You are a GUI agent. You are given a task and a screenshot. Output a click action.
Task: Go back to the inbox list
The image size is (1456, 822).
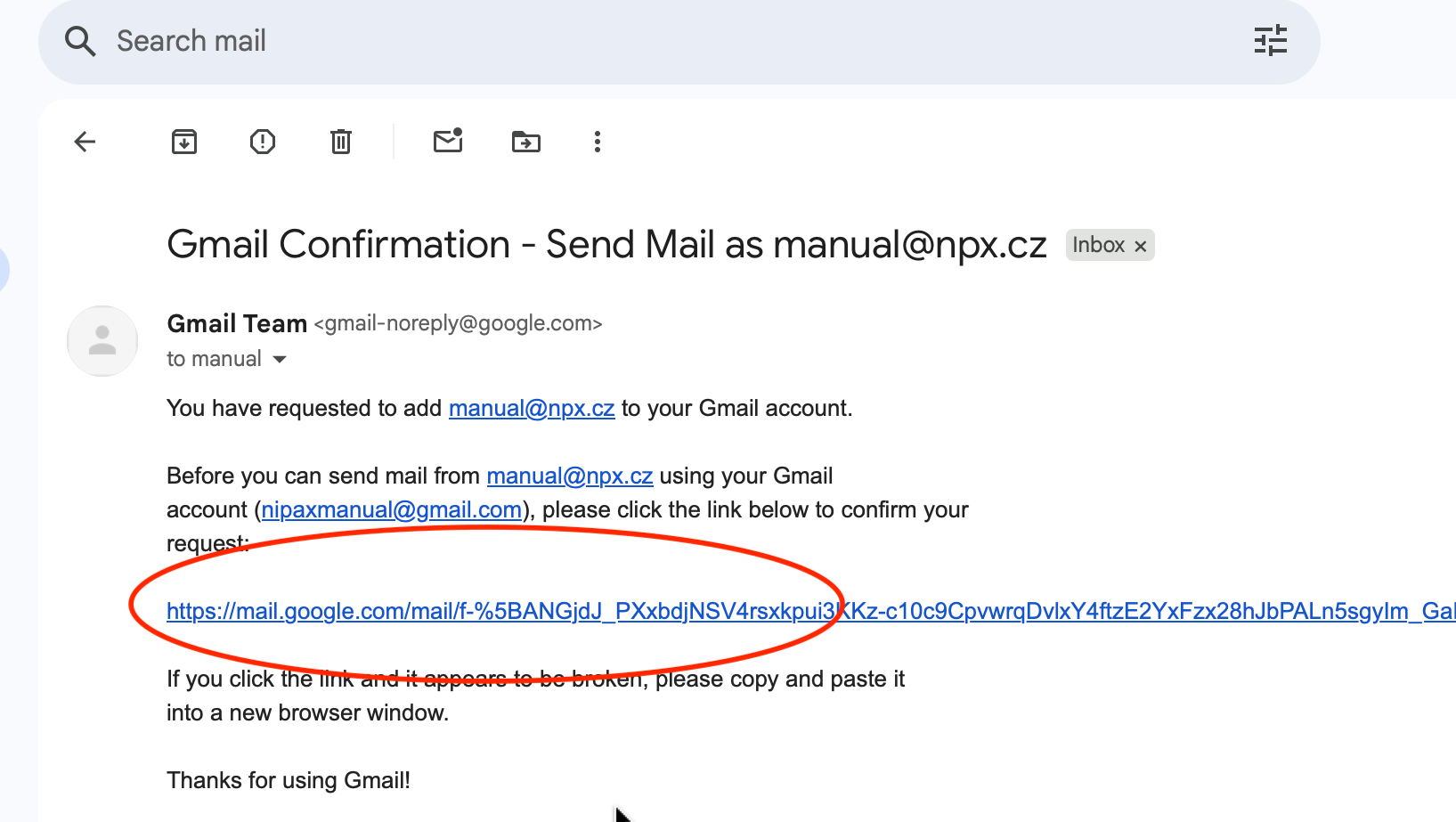85,142
